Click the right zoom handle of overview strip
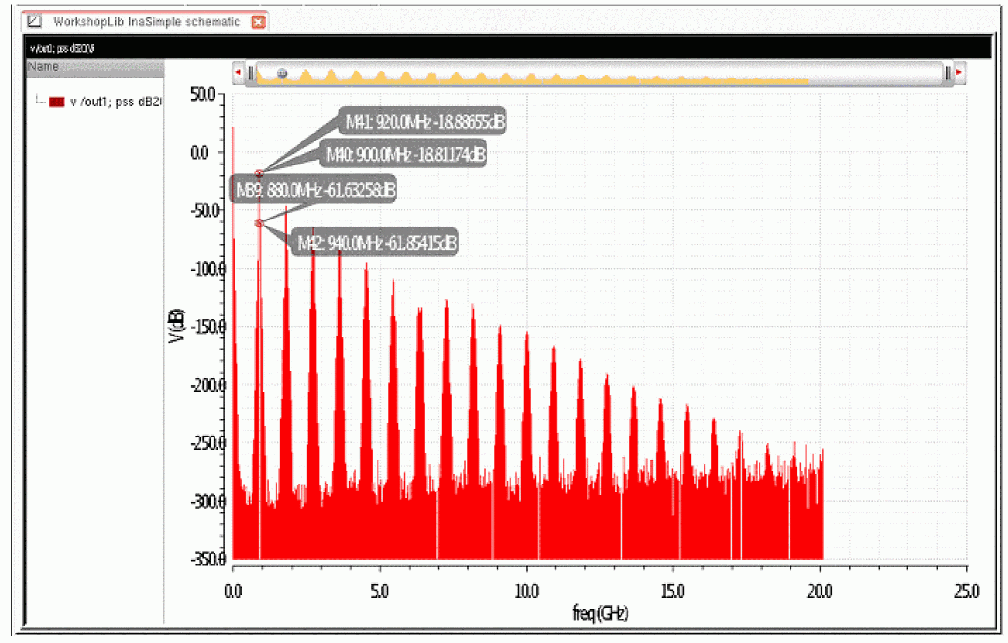This screenshot has height=643, width=1008. (948, 73)
